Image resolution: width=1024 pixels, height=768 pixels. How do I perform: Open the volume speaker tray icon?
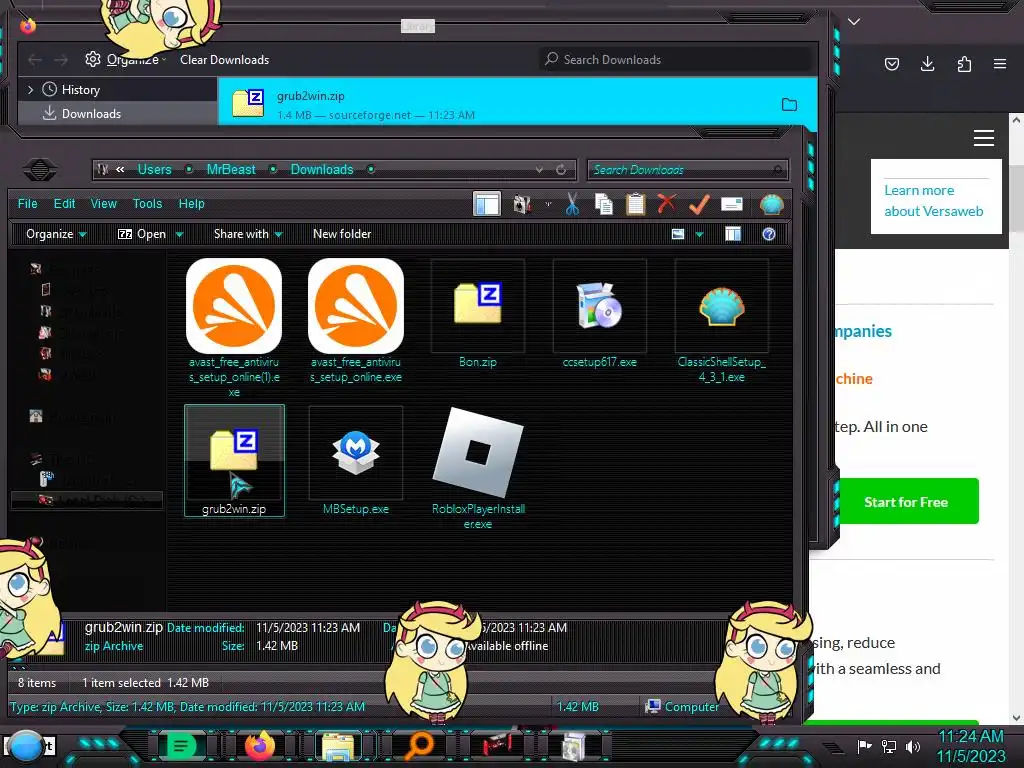click(x=913, y=746)
